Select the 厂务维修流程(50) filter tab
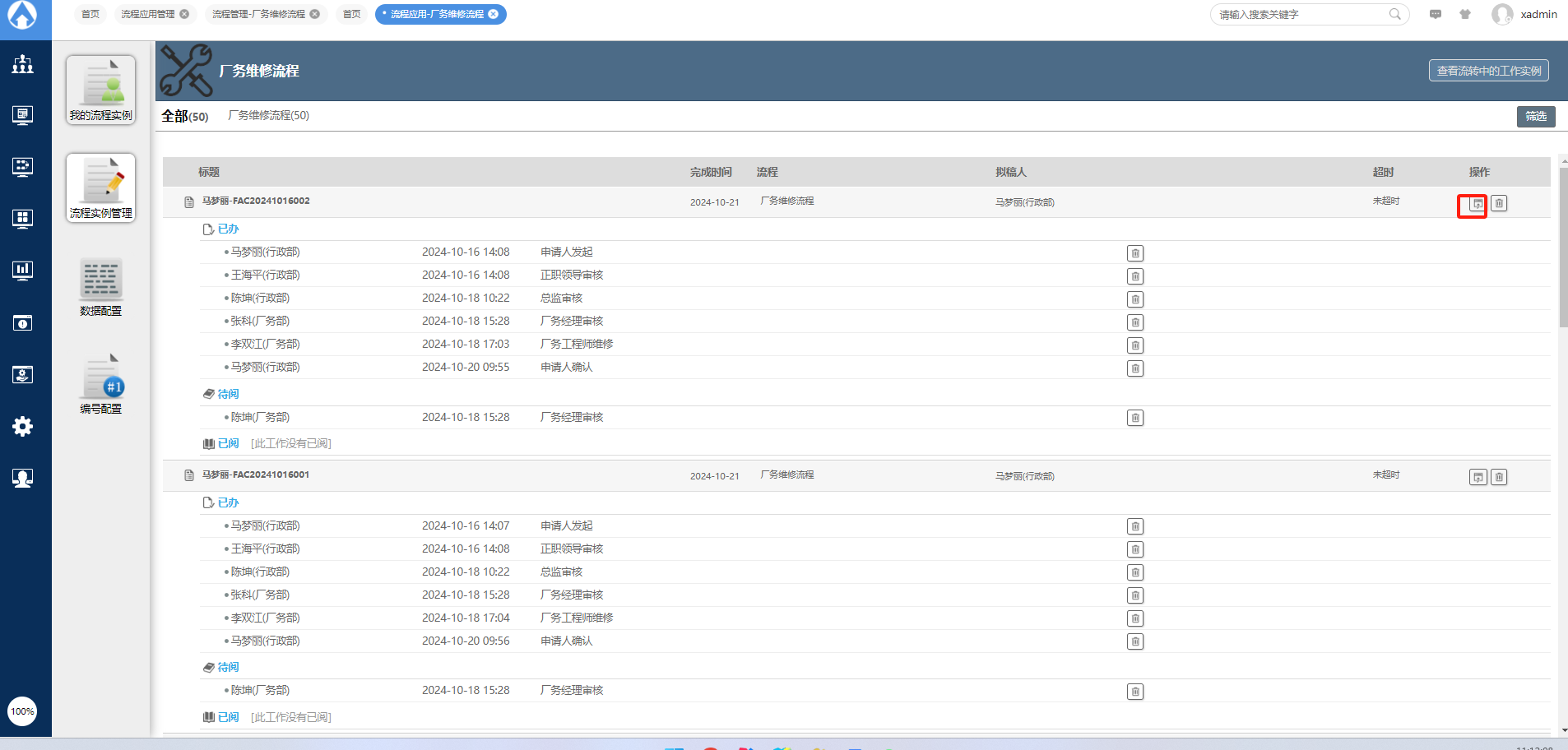1568x750 pixels. coord(269,115)
